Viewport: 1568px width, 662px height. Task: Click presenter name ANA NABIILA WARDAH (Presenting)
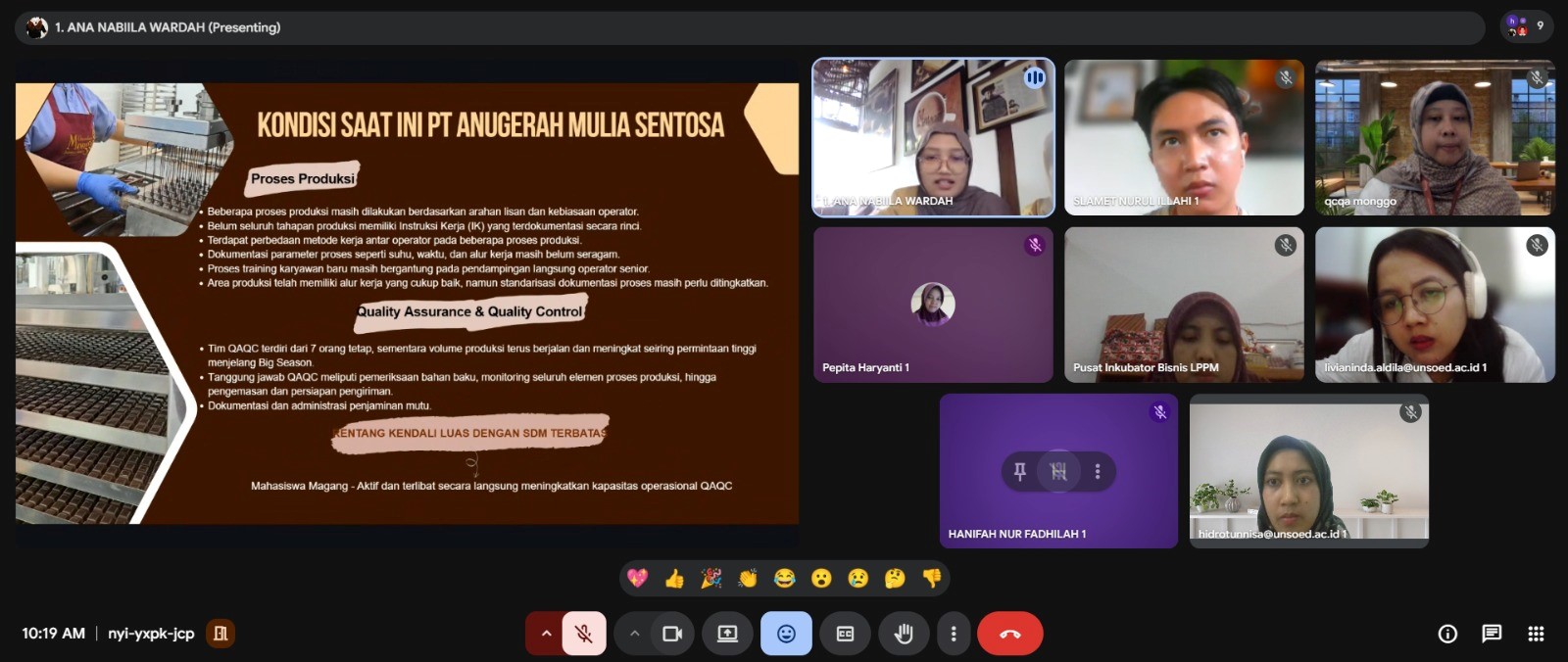(x=168, y=27)
